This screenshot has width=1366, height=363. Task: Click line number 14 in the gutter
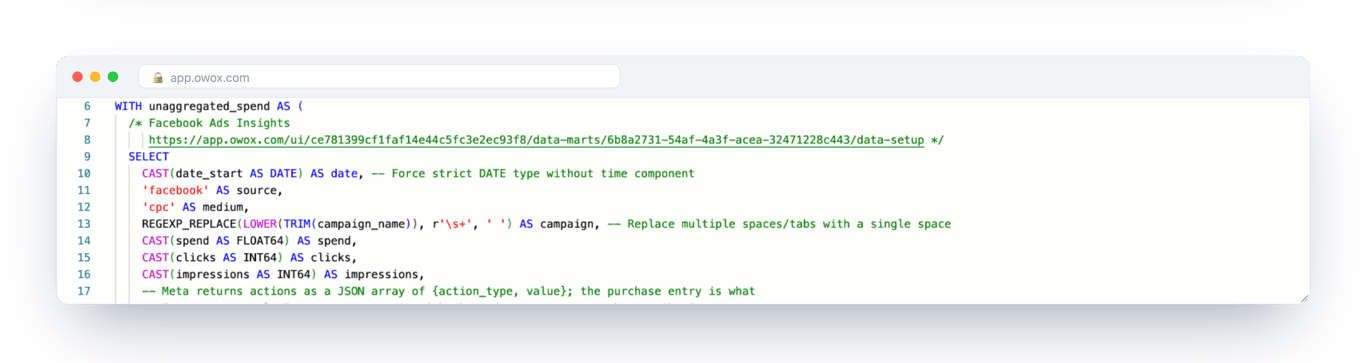(84, 241)
